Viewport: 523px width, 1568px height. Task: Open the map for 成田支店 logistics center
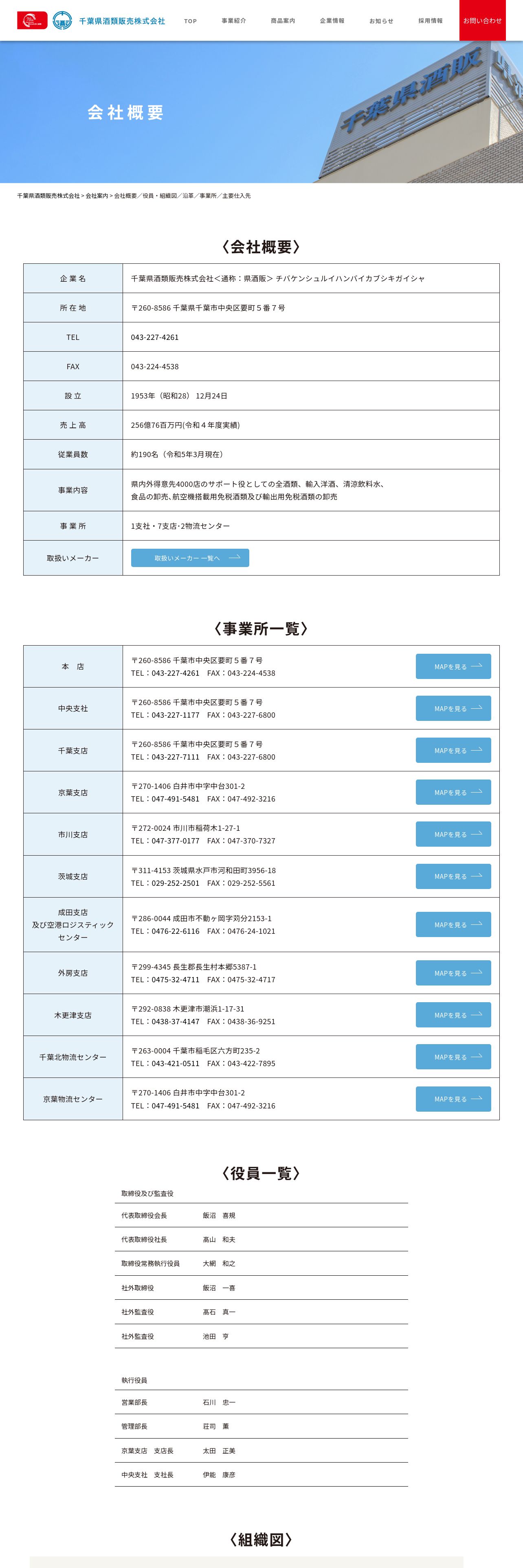pos(453,924)
